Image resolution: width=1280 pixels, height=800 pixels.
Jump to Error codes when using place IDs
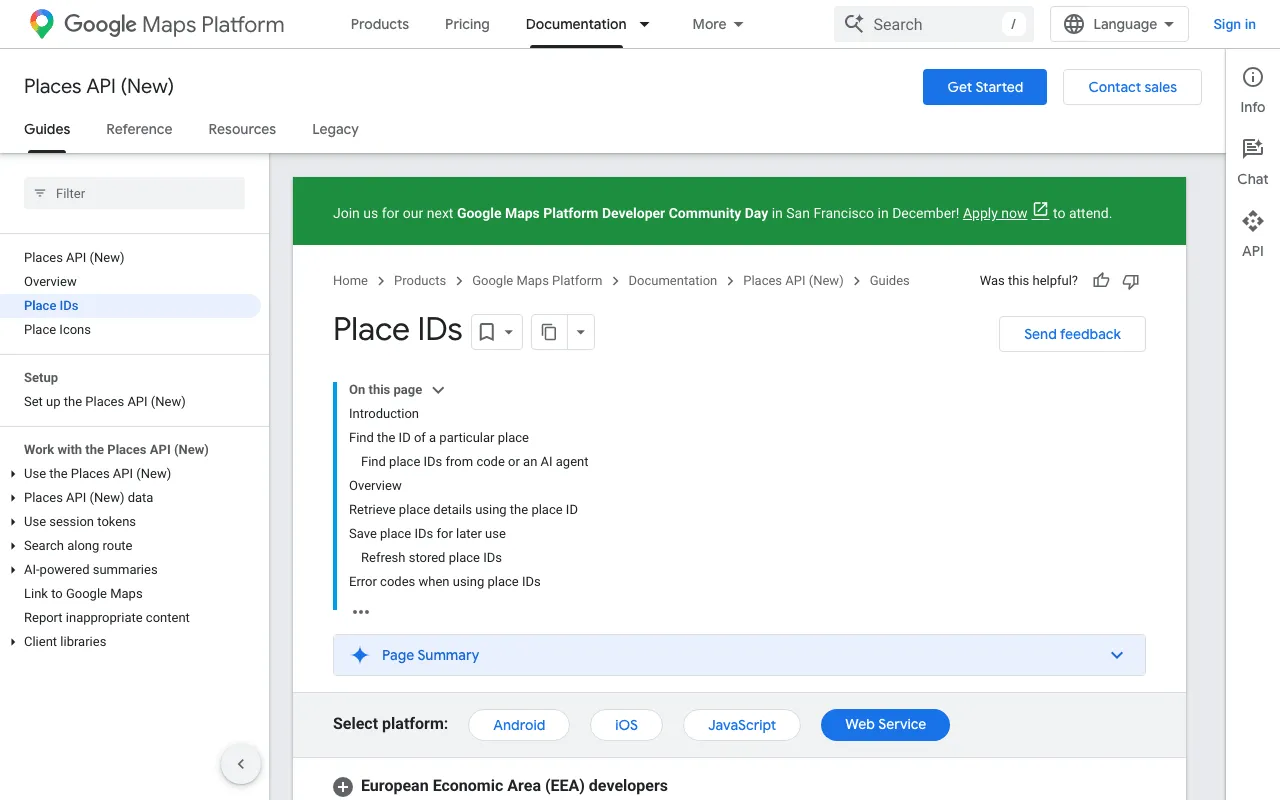445,582
